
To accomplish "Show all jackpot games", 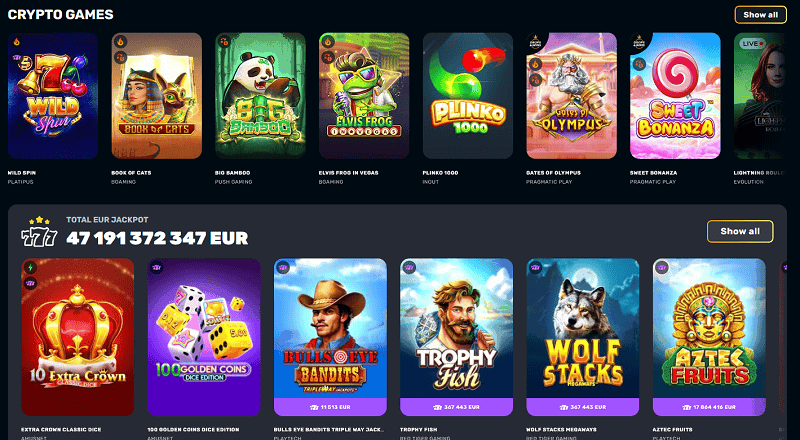I will [x=740, y=231].
